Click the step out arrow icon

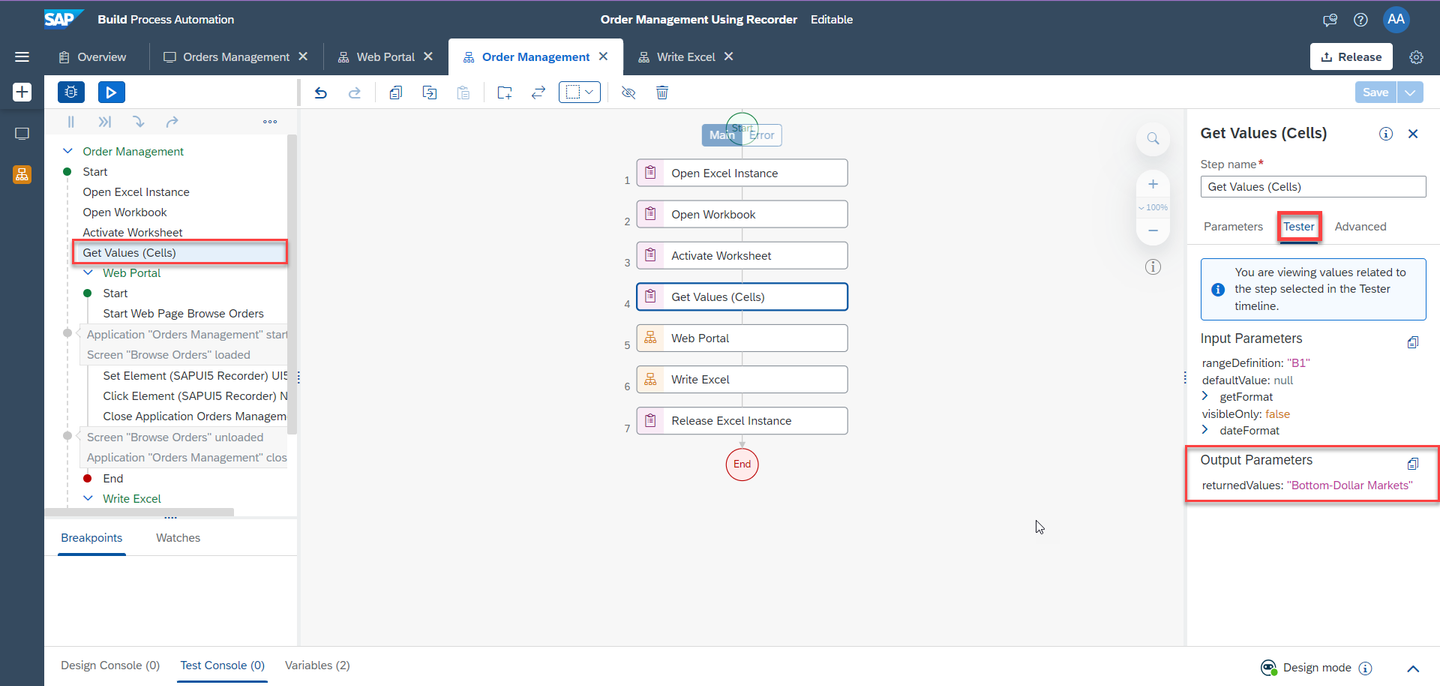tap(172, 122)
